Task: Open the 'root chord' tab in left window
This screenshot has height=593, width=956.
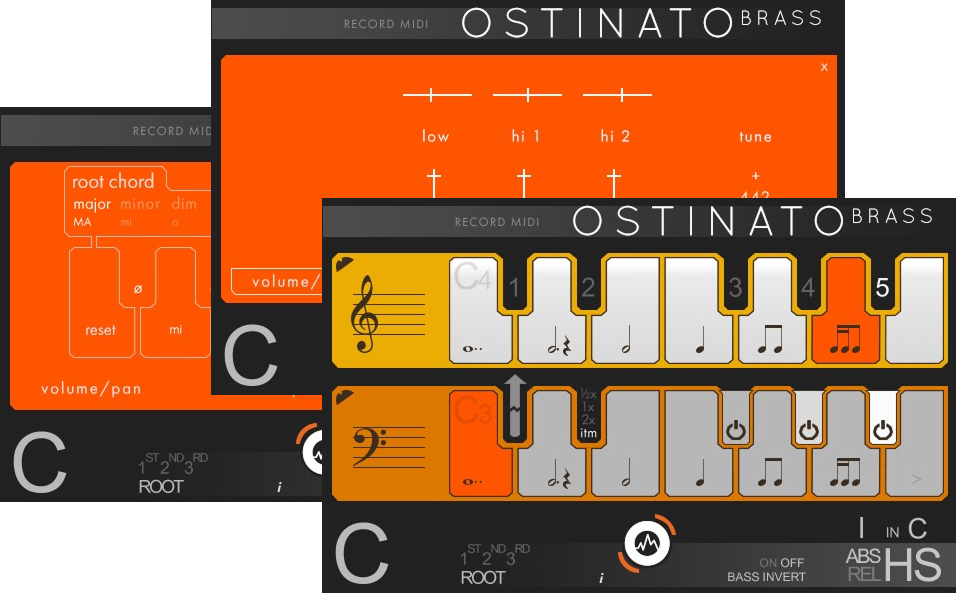Action: coord(113,181)
